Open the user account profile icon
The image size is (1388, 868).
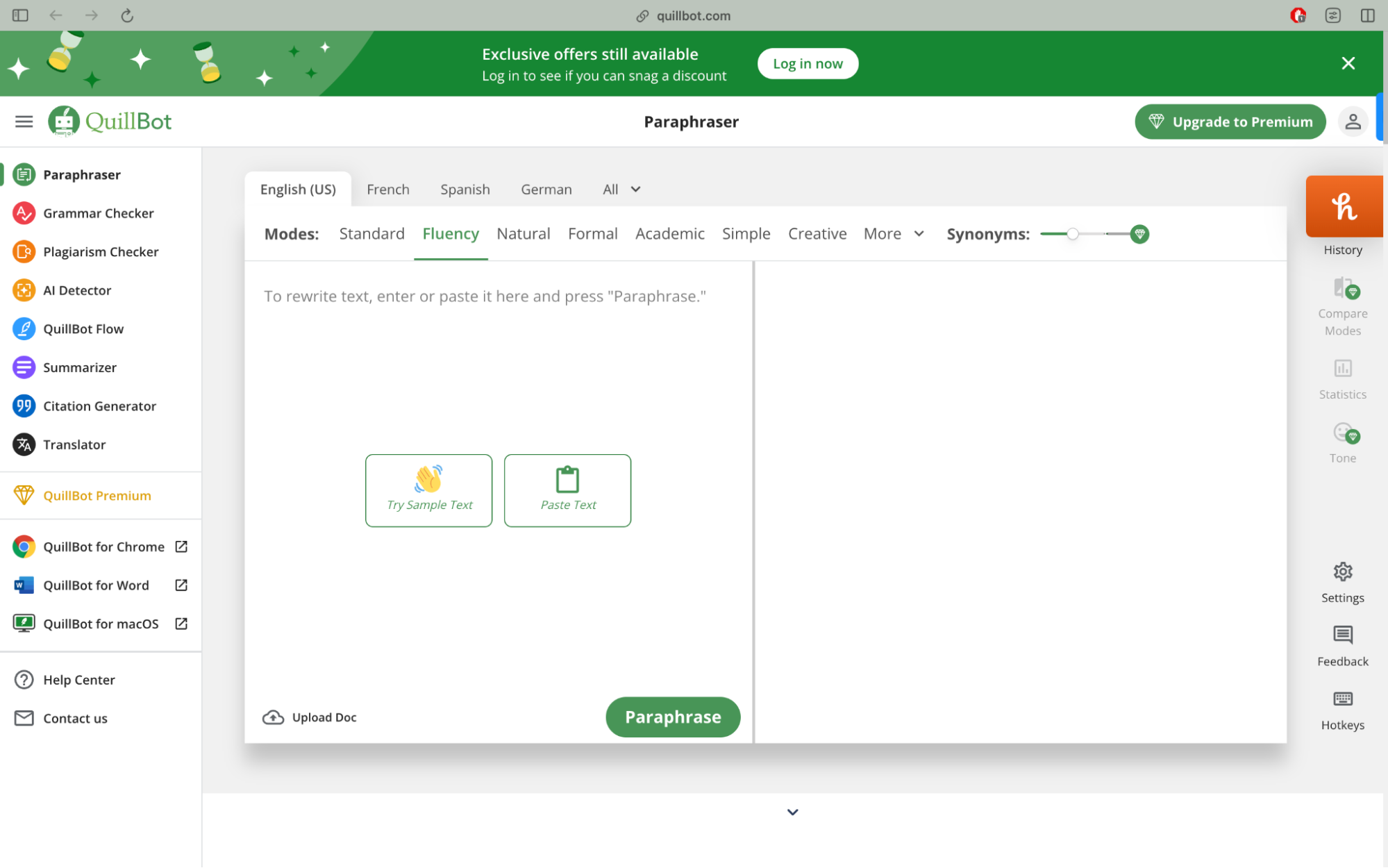pyautogui.click(x=1353, y=122)
